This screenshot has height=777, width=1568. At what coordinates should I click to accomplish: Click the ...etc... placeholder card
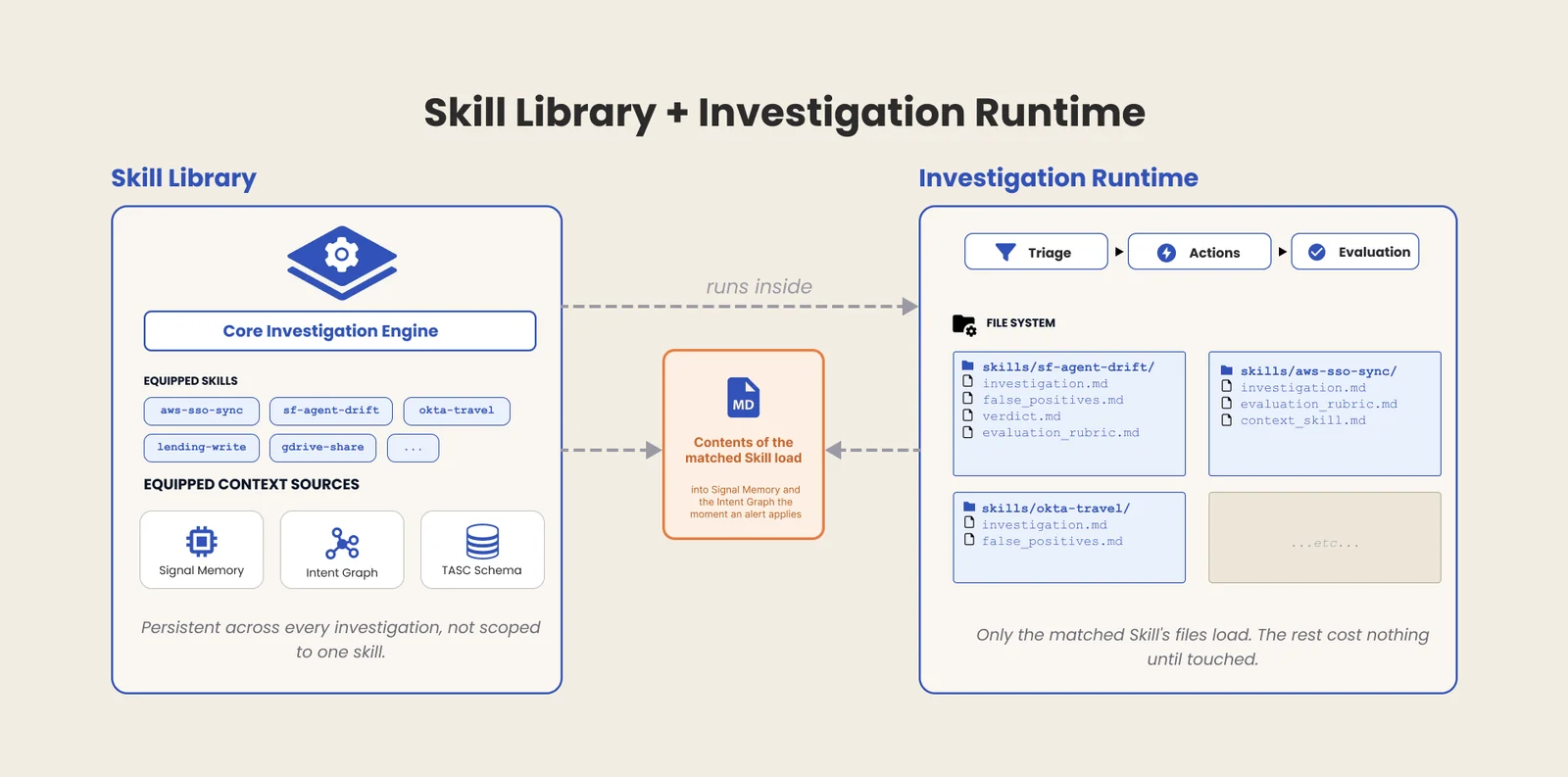click(x=1325, y=537)
